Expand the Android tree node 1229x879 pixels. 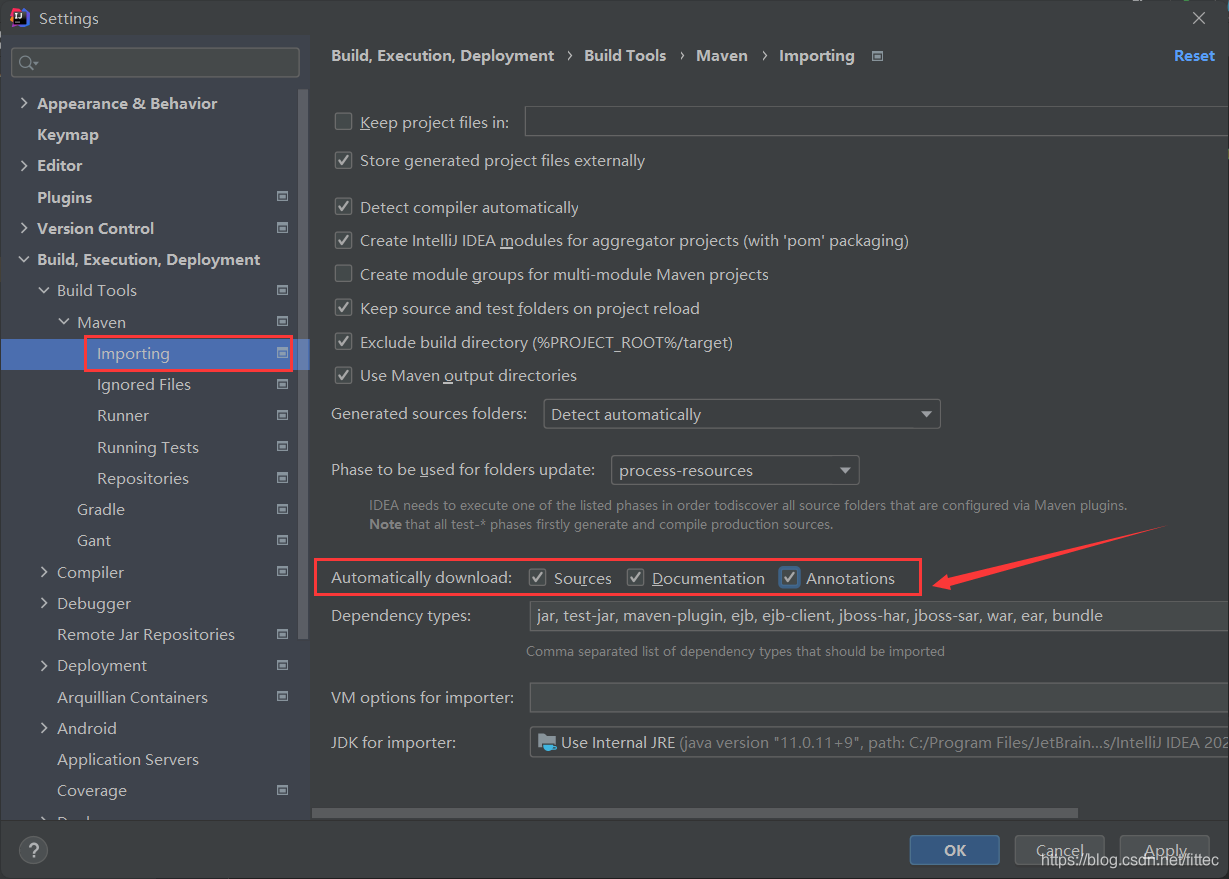(x=44, y=728)
